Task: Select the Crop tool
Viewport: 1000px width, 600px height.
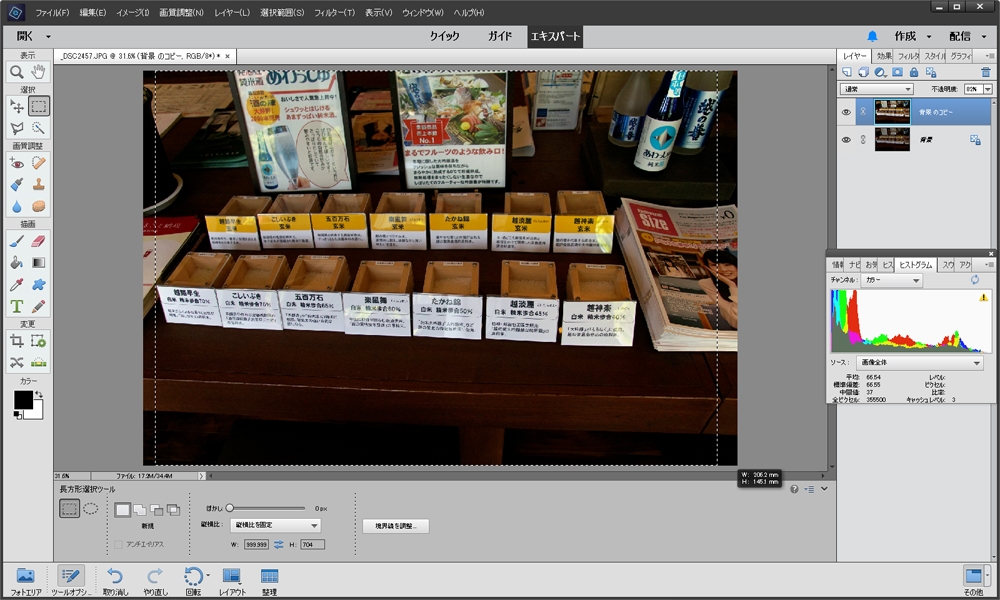Action: pyautogui.click(x=17, y=341)
